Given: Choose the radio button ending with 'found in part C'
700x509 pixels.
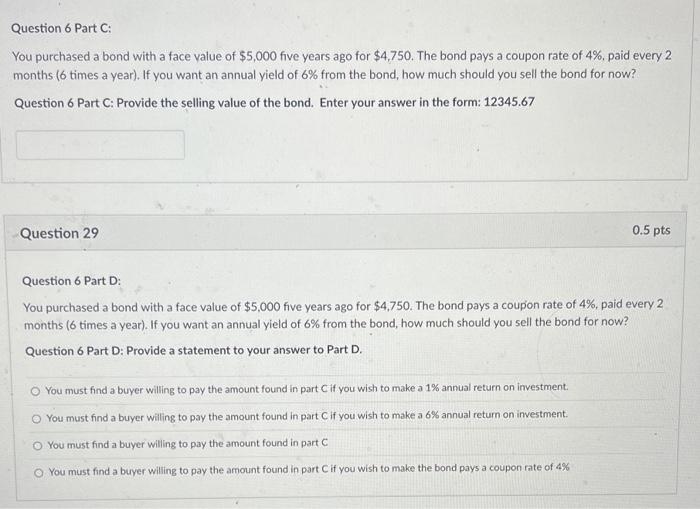Looking at the screenshot, I should pyautogui.click(x=38, y=446).
